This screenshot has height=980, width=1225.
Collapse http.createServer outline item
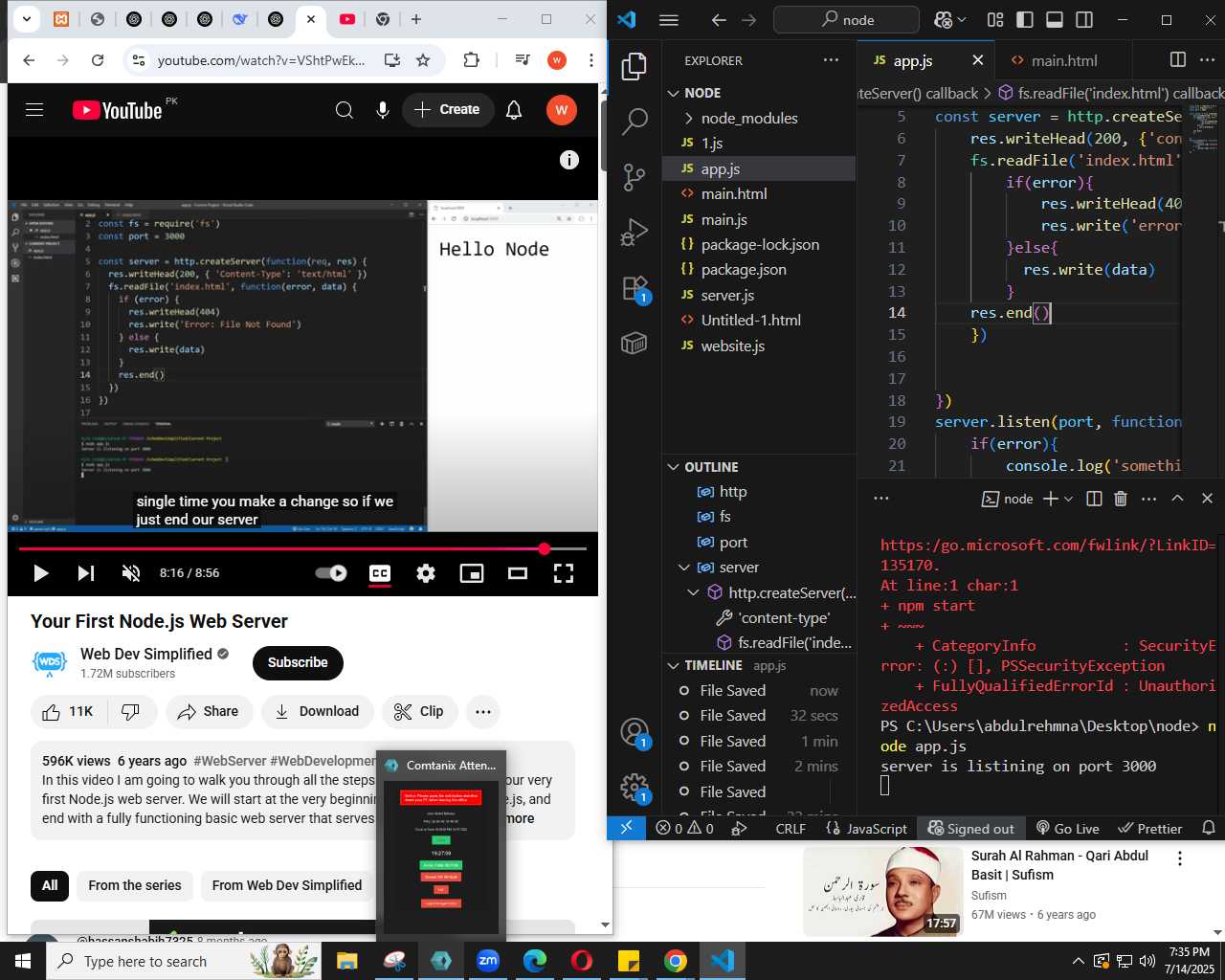point(694,592)
